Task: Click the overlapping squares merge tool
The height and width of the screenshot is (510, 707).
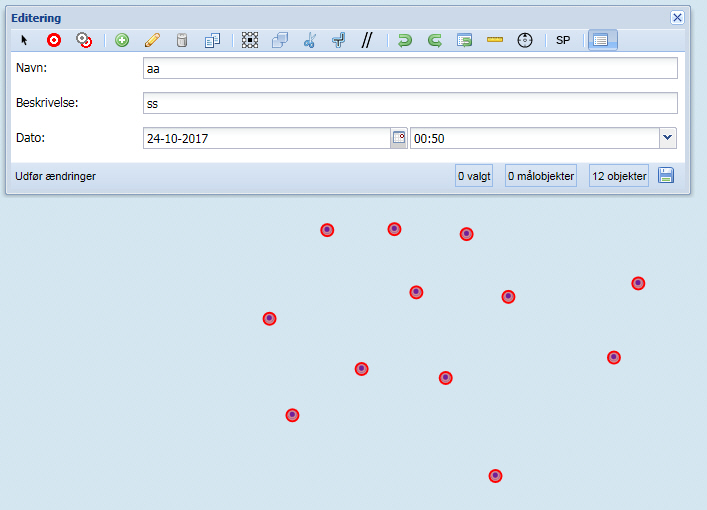Action: click(280, 40)
